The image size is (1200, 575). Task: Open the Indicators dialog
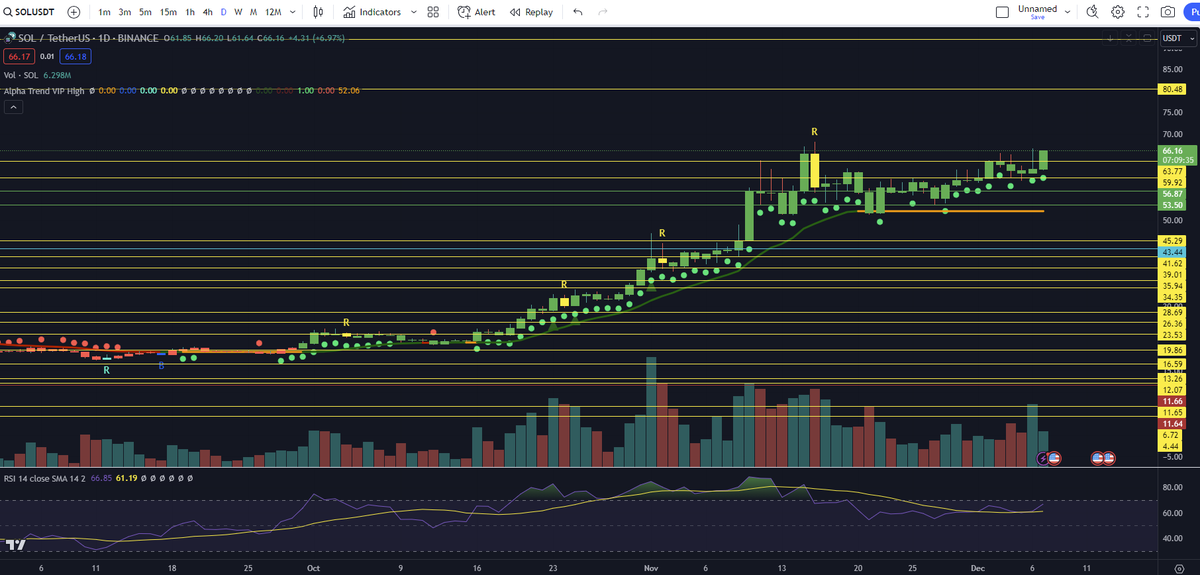pos(371,12)
